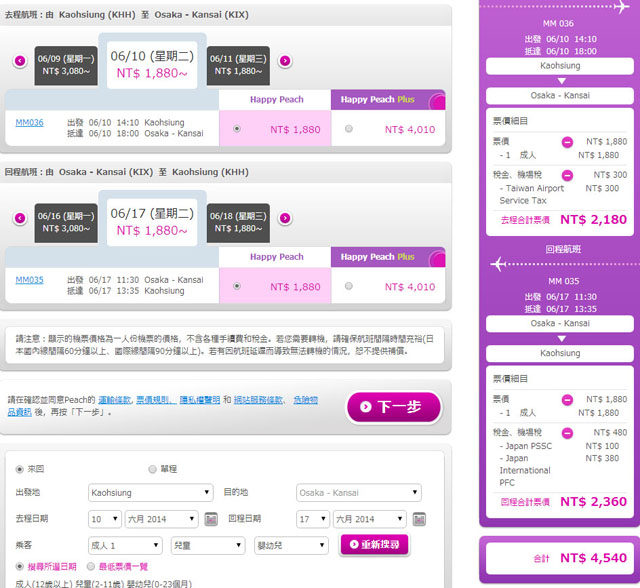Select the 搜尋所選日期 search option
The image size is (640, 588).
tap(19, 566)
